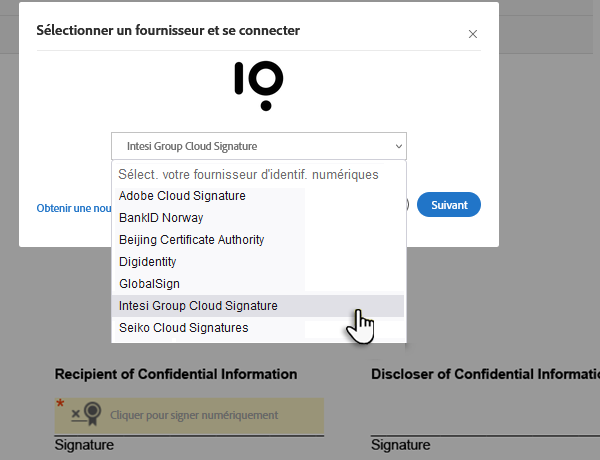Click the required-field red asterisk

pos(60,405)
